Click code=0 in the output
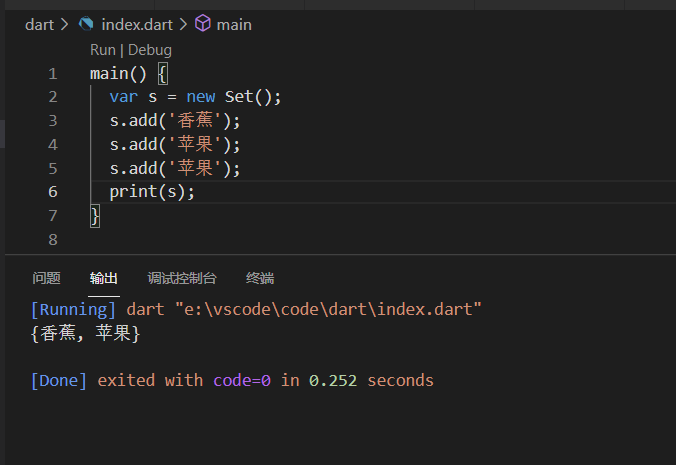676x465 pixels. pos(242,381)
